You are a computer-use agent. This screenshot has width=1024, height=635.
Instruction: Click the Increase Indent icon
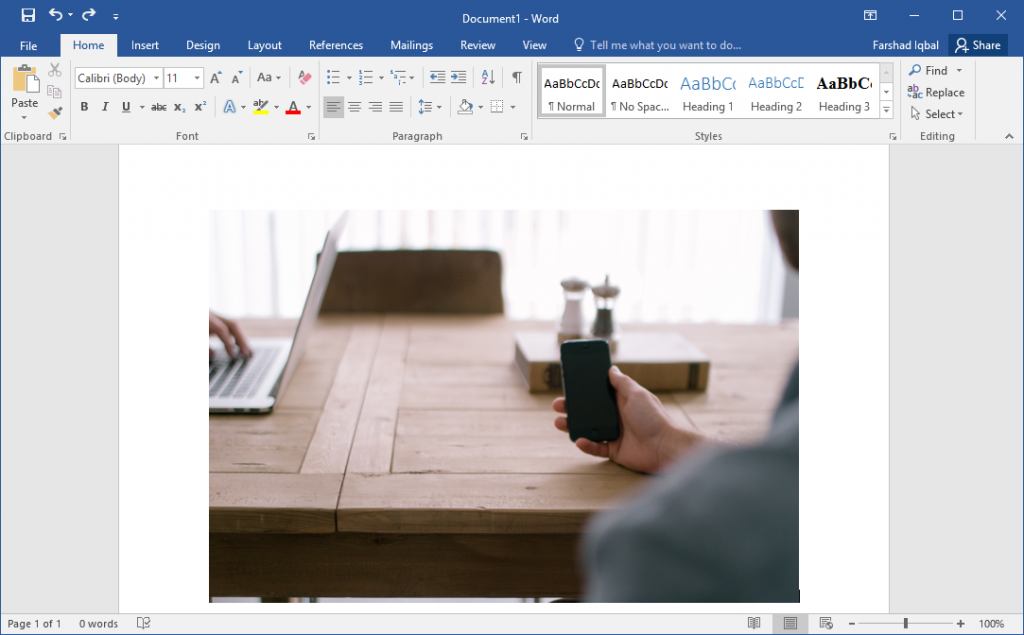tap(457, 77)
